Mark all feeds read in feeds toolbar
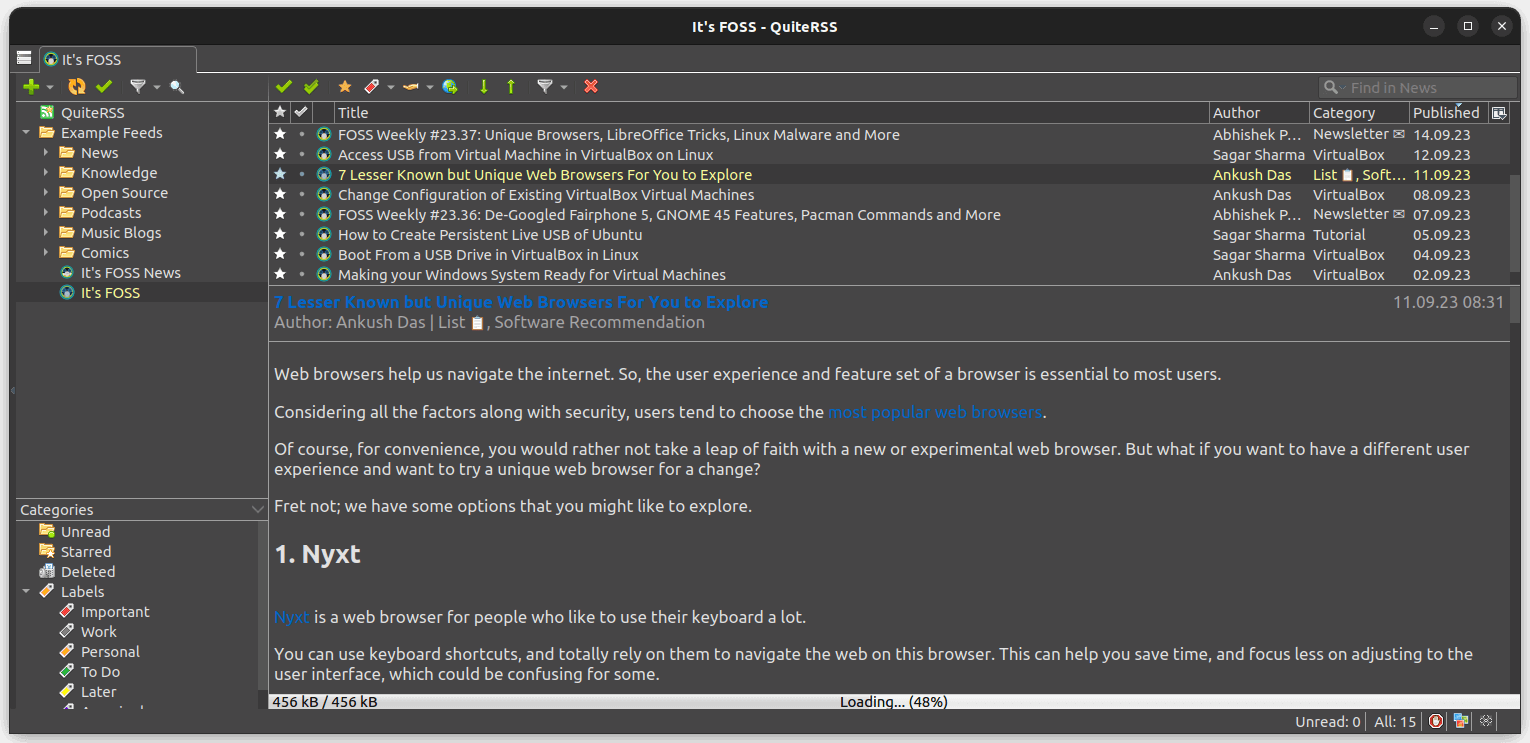 [x=104, y=87]
